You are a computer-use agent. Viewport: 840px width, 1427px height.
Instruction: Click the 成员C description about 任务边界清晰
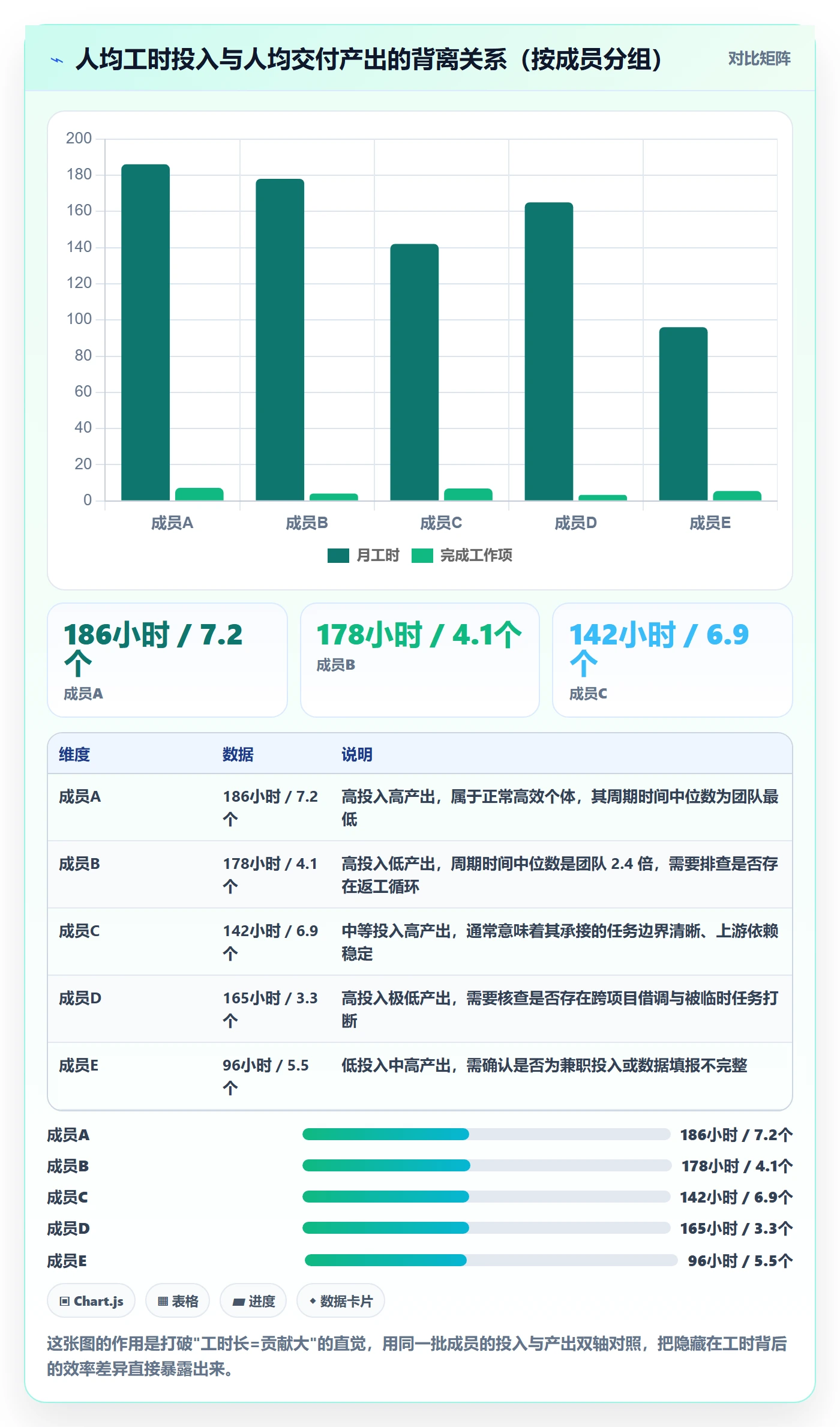pos(560,942)
